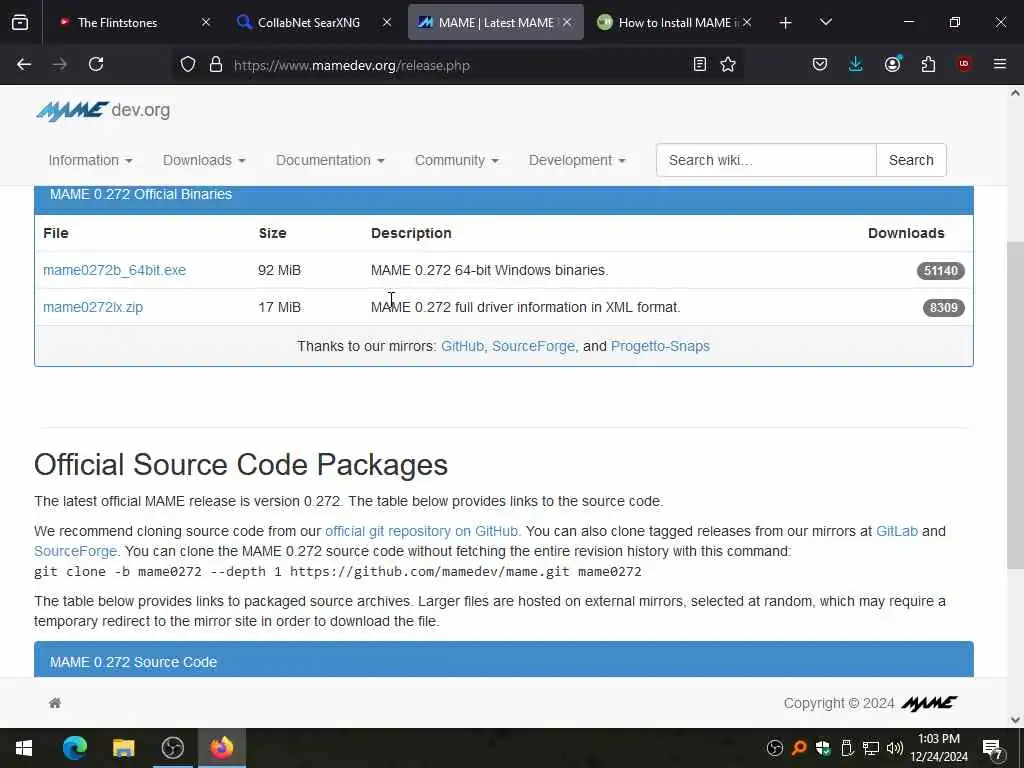
Task: Click the Firefox View icon
Action: pyautogui.click(x=20, y=22)
